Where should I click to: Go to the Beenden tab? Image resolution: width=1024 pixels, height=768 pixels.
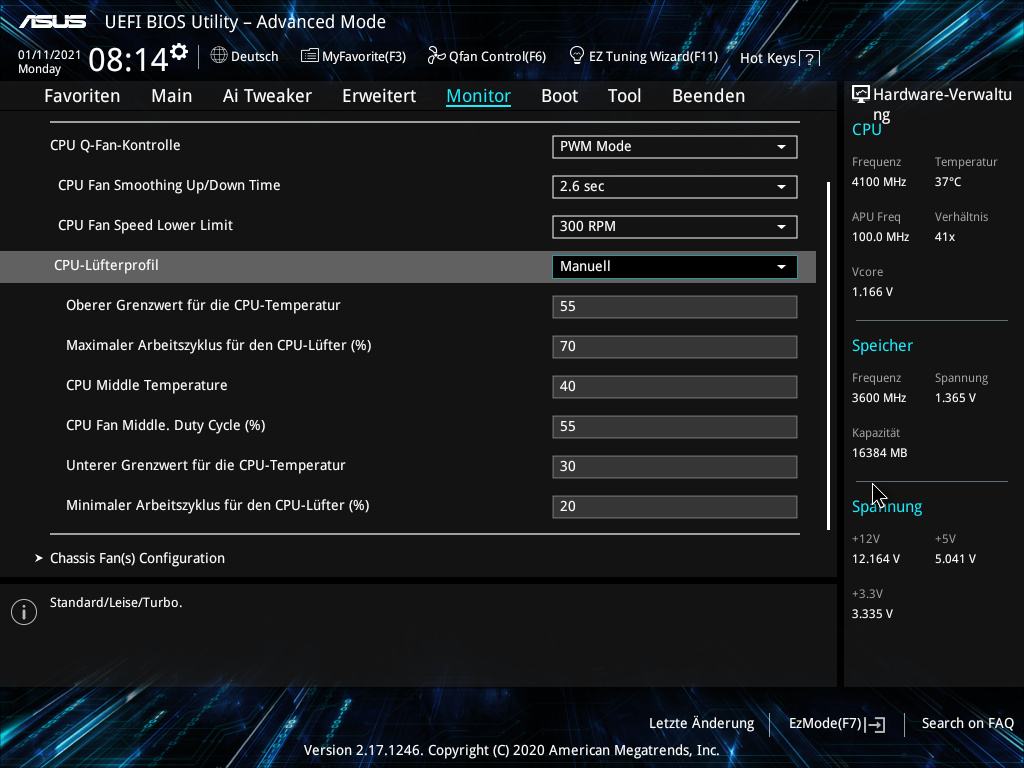709,96
